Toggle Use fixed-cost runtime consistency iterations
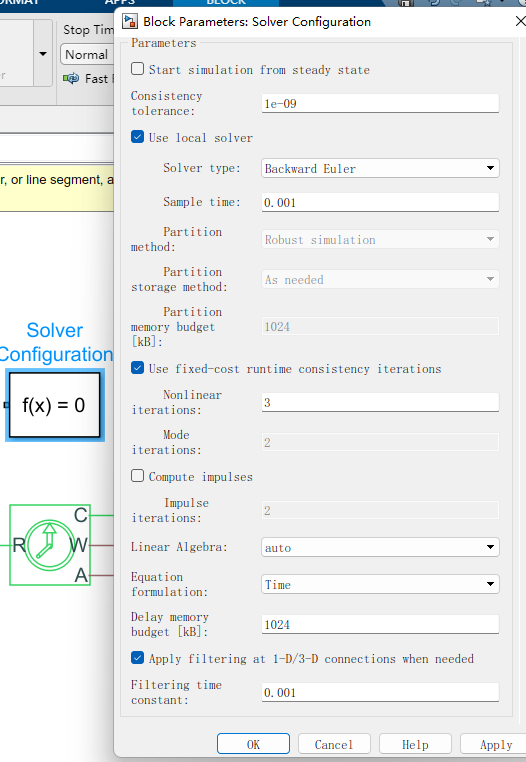This screenshot has height=762, width=526. click(x=138, y=368)
